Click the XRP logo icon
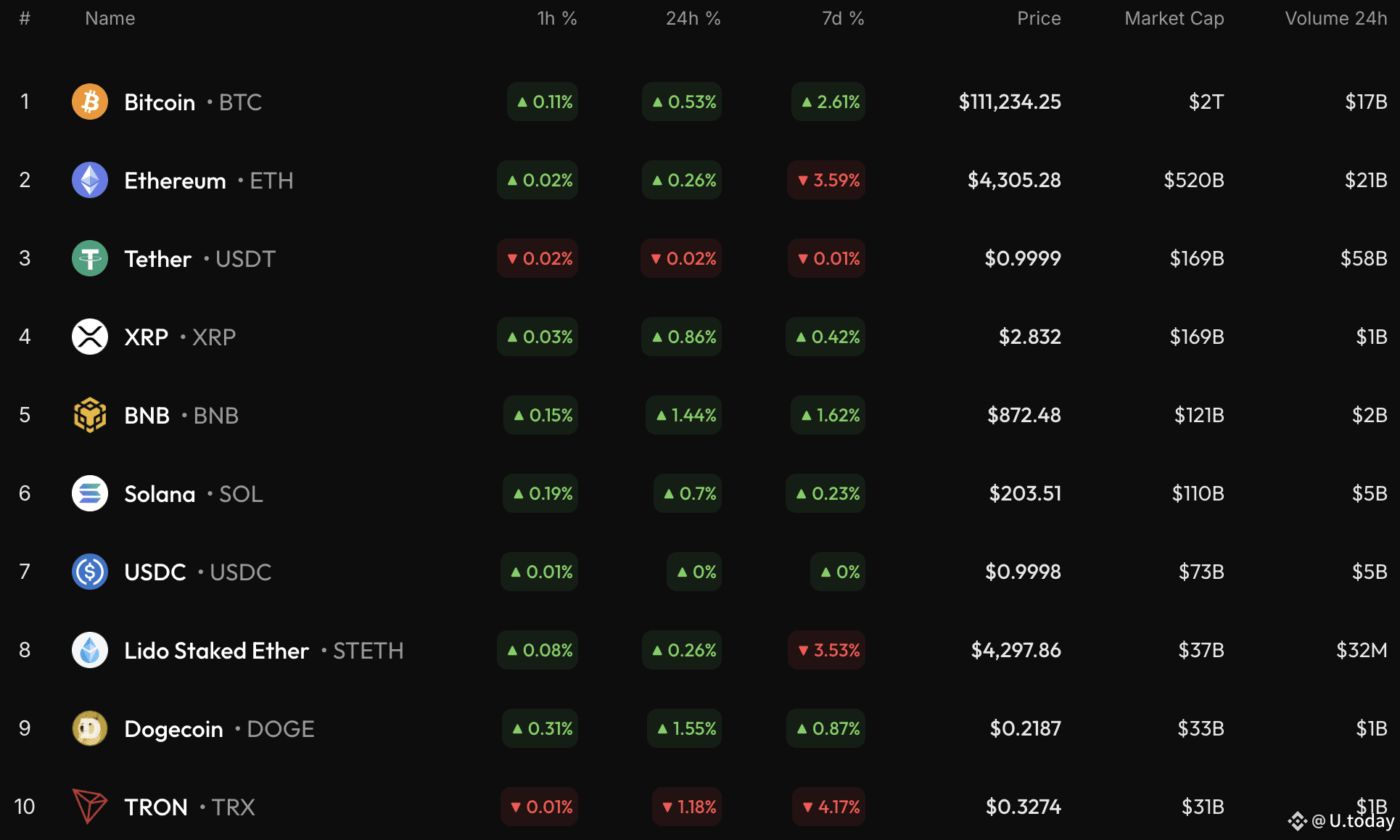The image size is (1400, 840). pos(90,337)
